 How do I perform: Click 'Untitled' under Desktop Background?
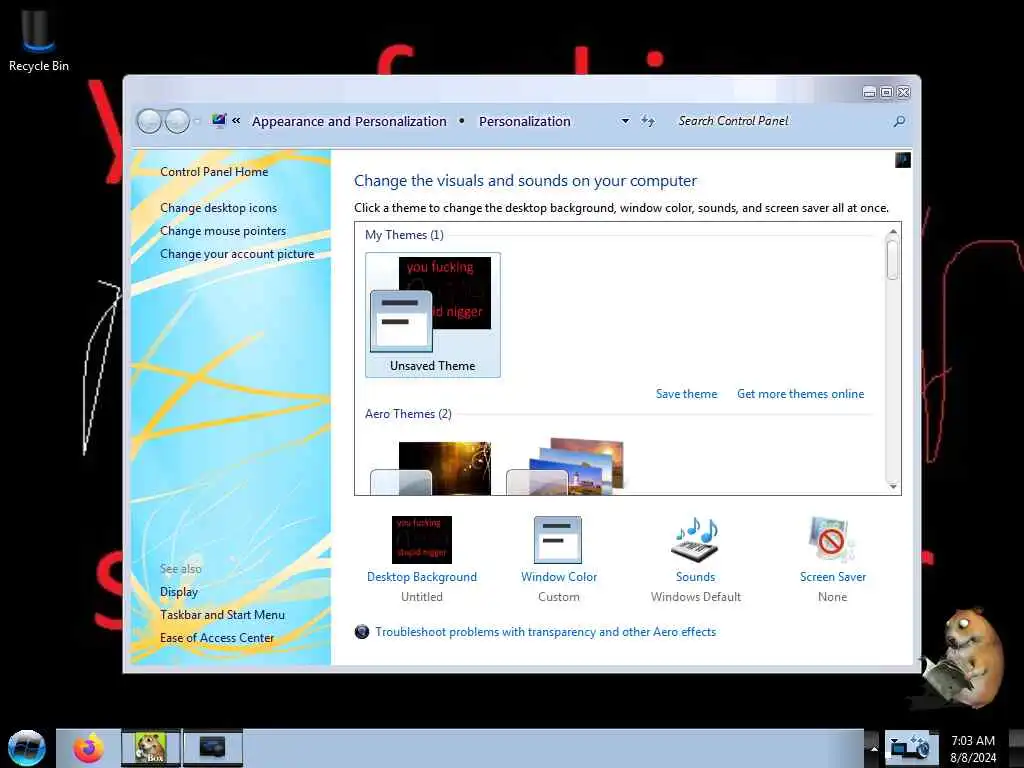[422, 596]
